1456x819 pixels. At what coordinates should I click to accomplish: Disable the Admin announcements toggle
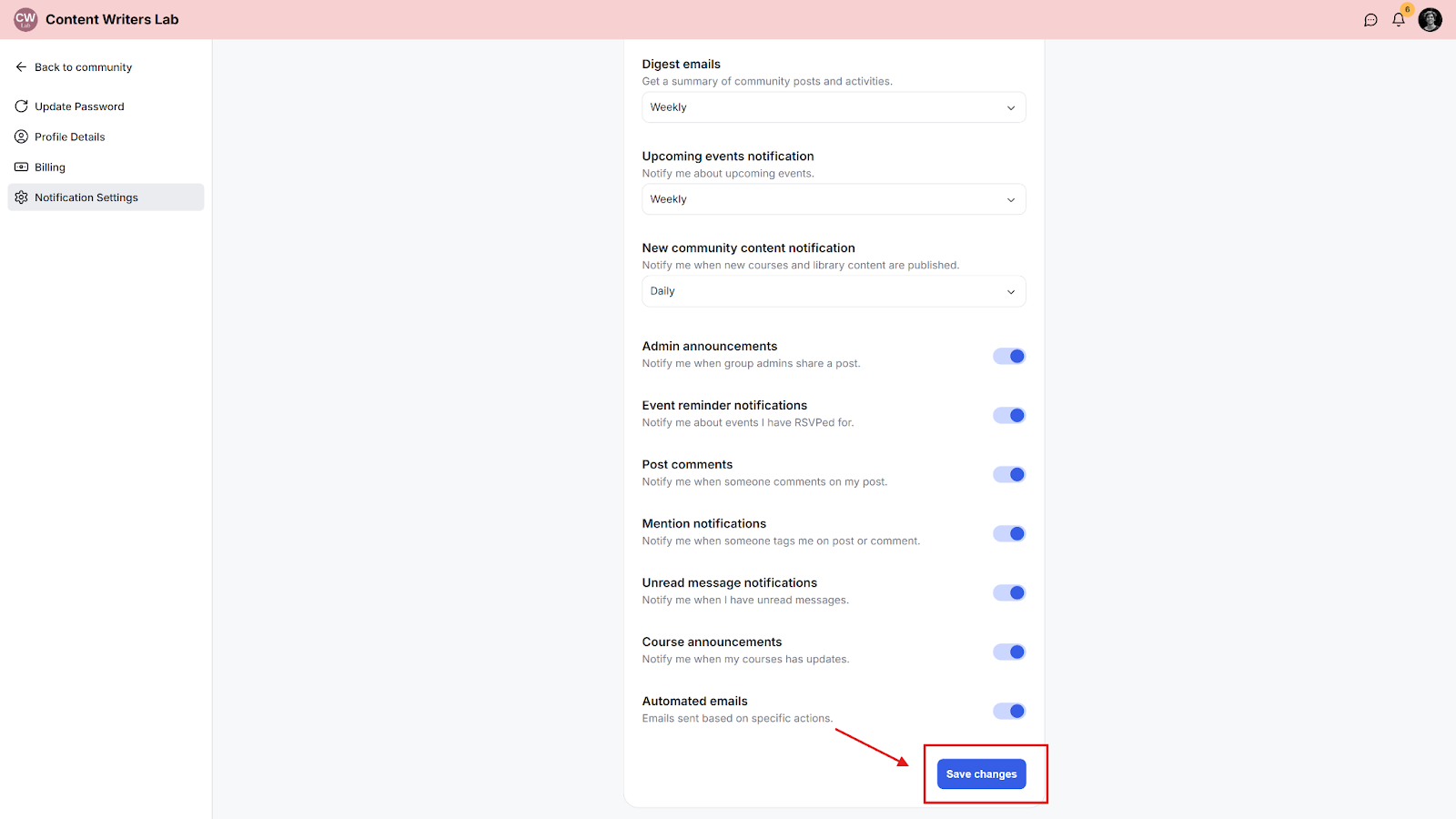tap(1009, 356)
